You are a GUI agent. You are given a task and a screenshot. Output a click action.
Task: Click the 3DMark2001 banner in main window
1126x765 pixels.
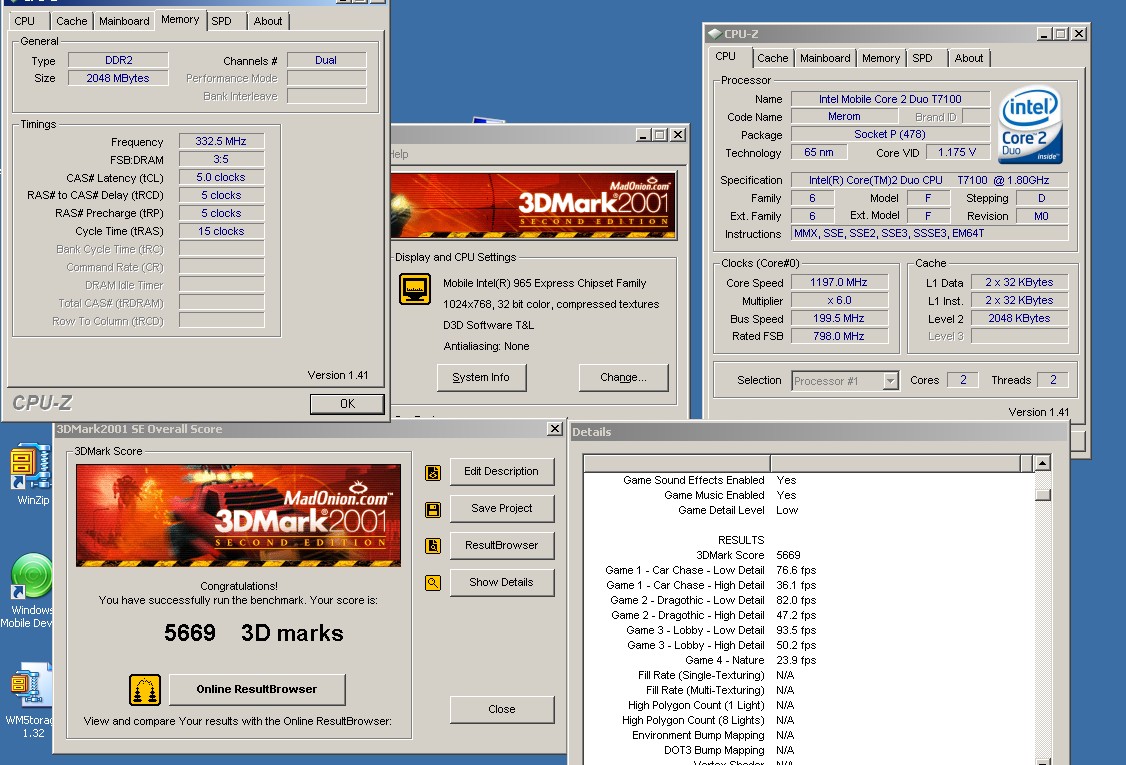click(534, 205)
